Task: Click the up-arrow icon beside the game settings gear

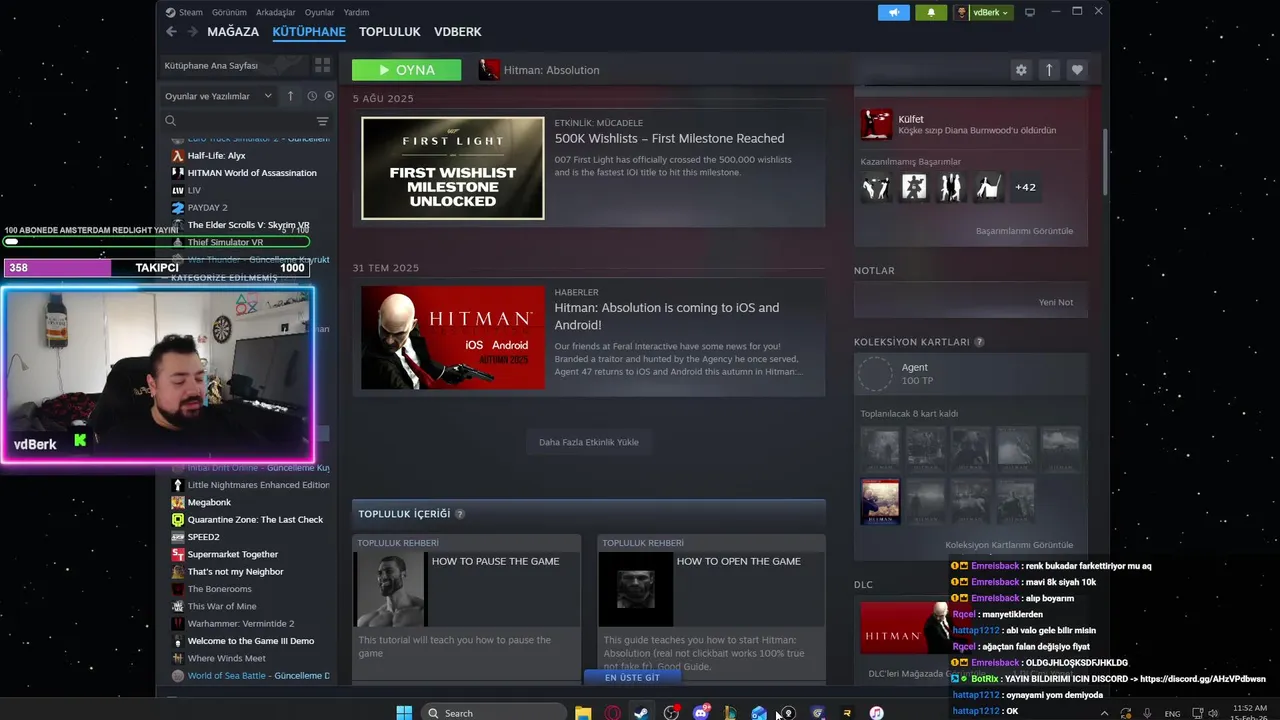Action: [1049, 70]
